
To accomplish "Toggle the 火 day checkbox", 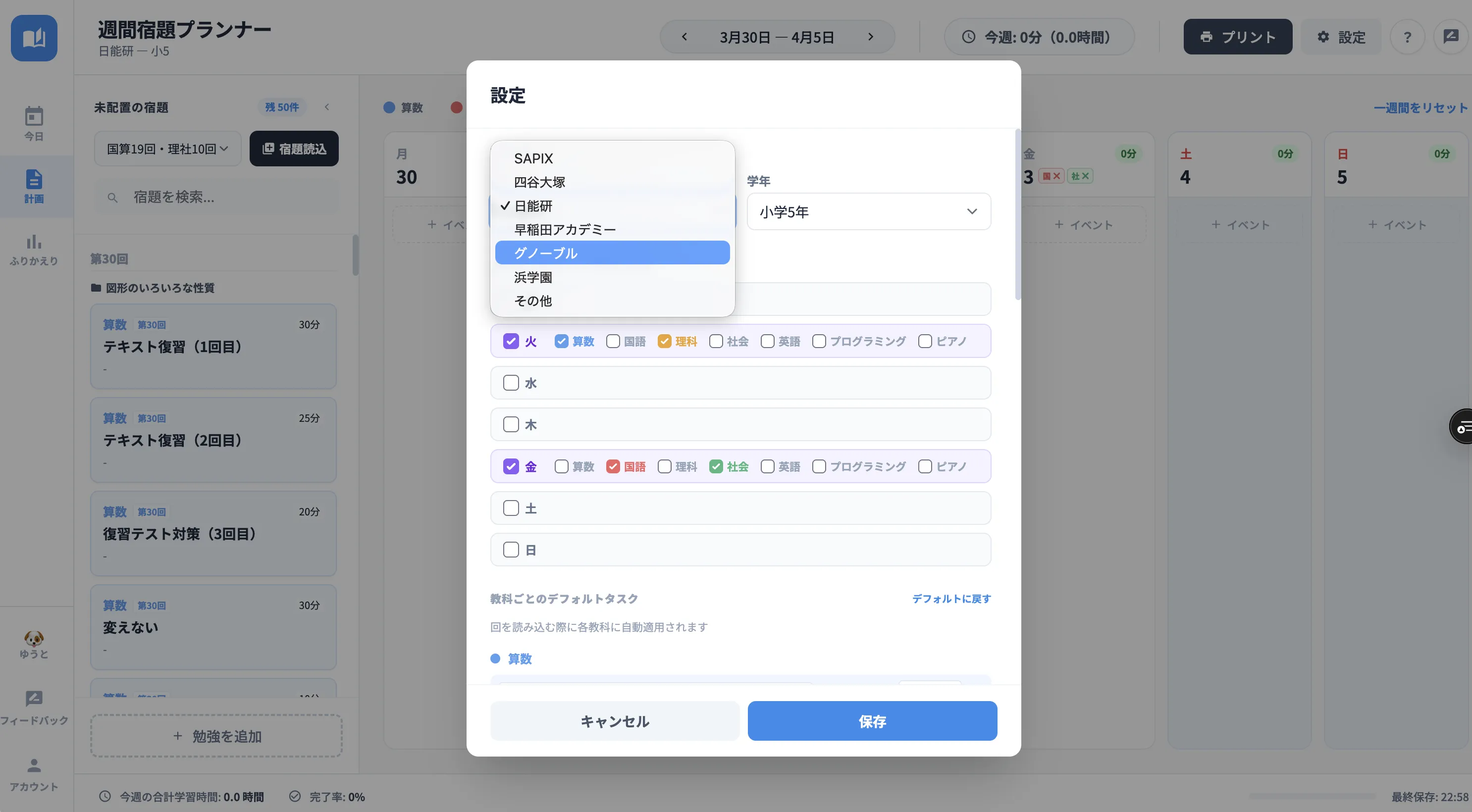I will pos(511,341).
